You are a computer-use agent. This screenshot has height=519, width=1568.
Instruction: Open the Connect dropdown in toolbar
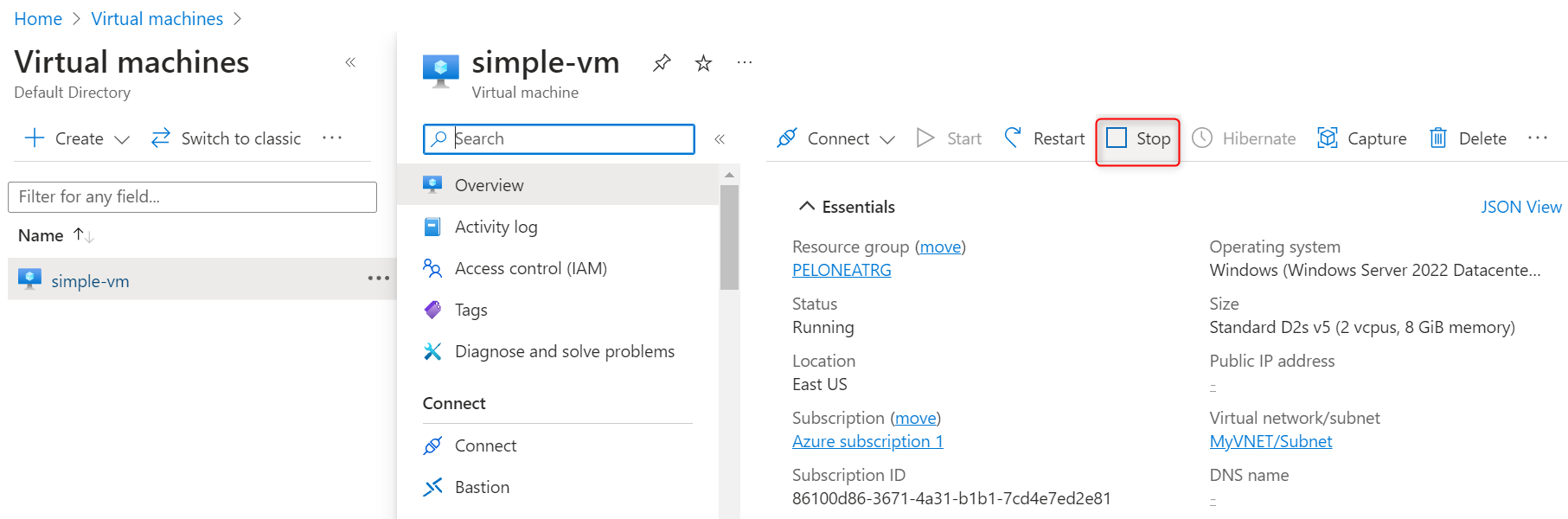(x=835, y=138)
